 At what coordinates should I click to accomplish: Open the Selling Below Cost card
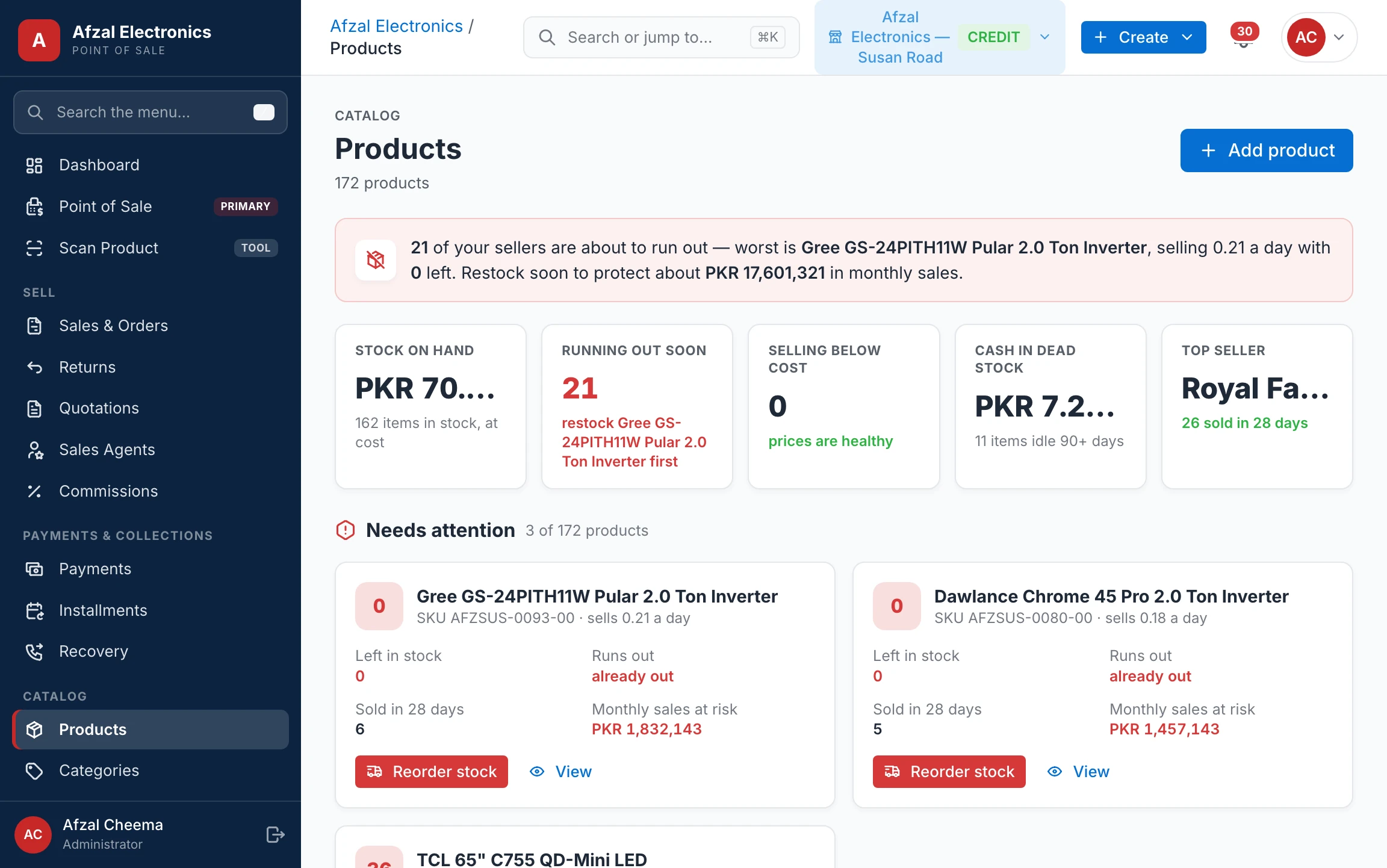843,407
